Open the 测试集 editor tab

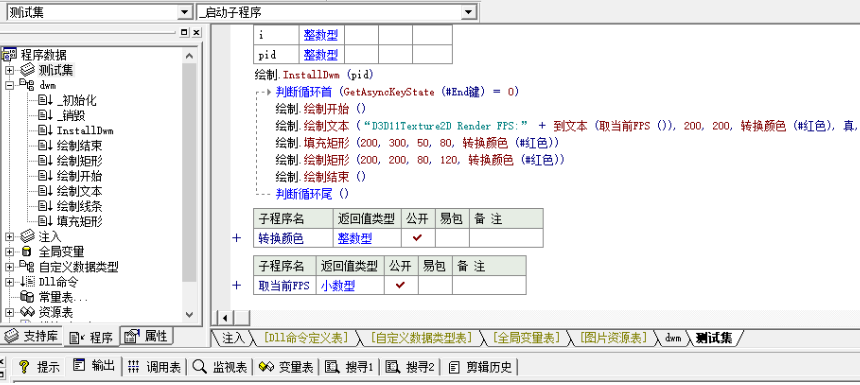(714, 338)
